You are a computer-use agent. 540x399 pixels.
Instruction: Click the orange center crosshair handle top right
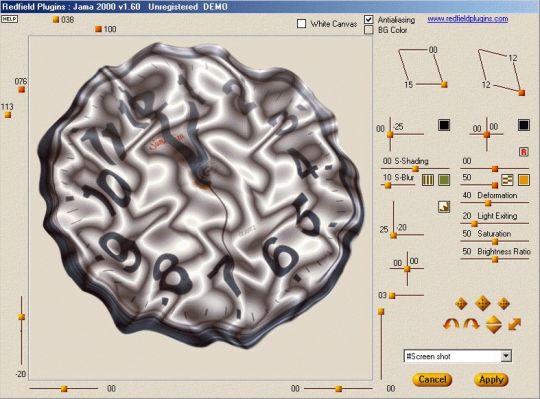(x=487, y=135)
